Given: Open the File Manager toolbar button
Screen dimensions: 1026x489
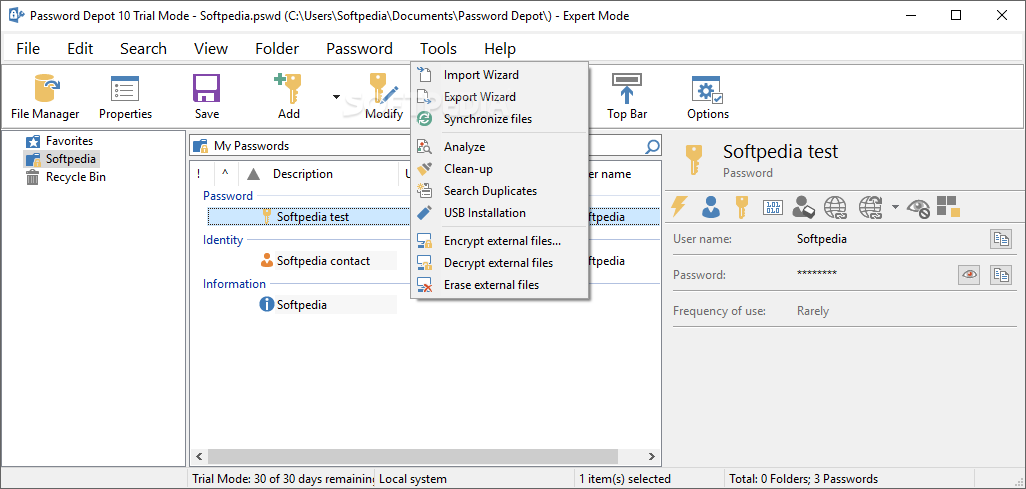Looking at the screenshot, I should [x=45, y=97].
